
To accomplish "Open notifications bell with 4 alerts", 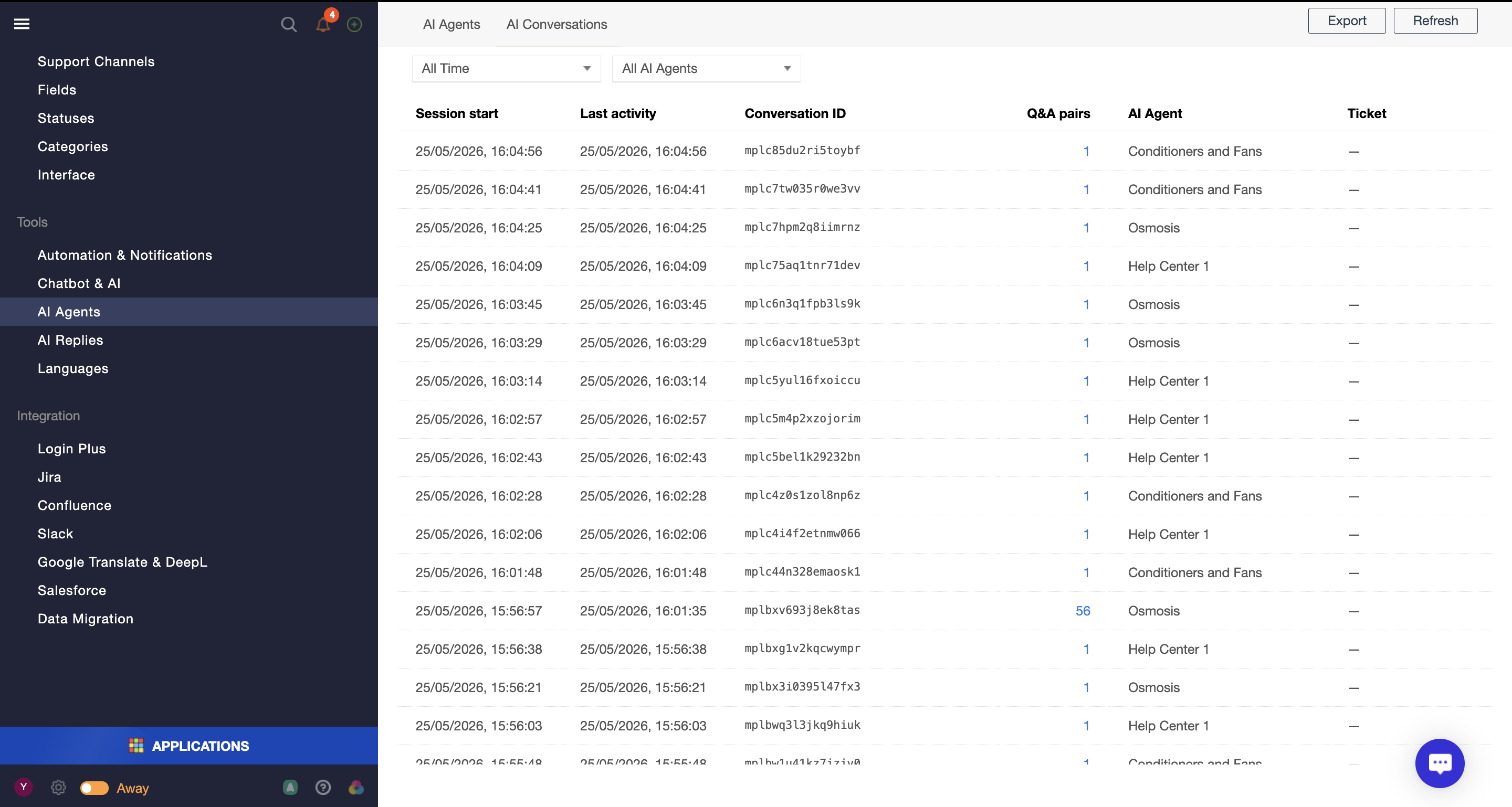I will point(323,24).
